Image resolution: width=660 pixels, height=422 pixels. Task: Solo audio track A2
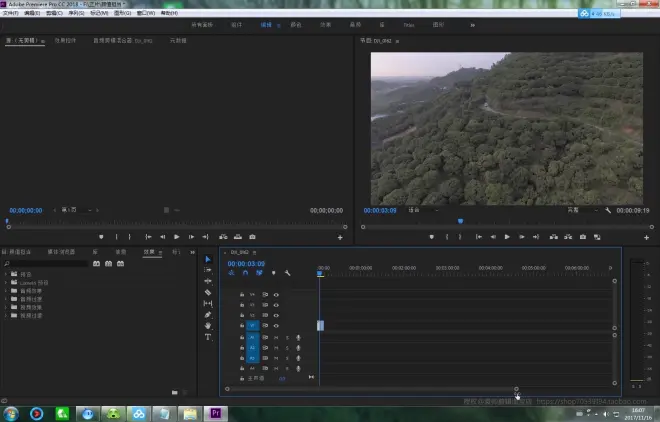click(287, 348)
